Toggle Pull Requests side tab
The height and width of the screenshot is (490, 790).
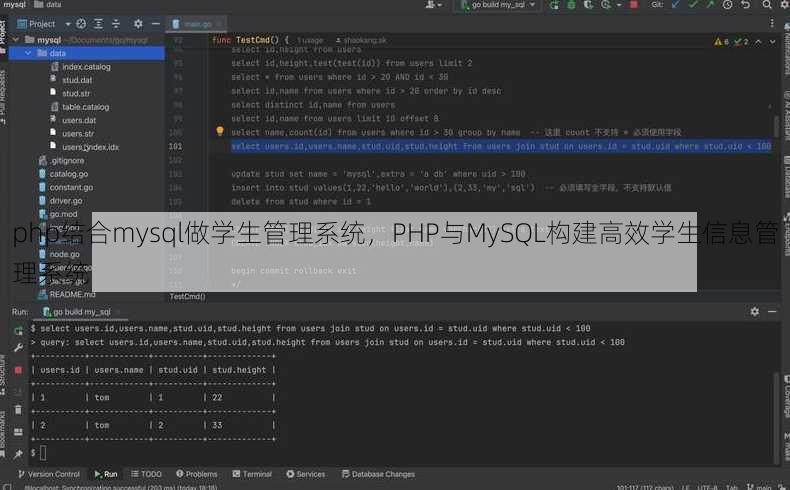tap(4, 97)
